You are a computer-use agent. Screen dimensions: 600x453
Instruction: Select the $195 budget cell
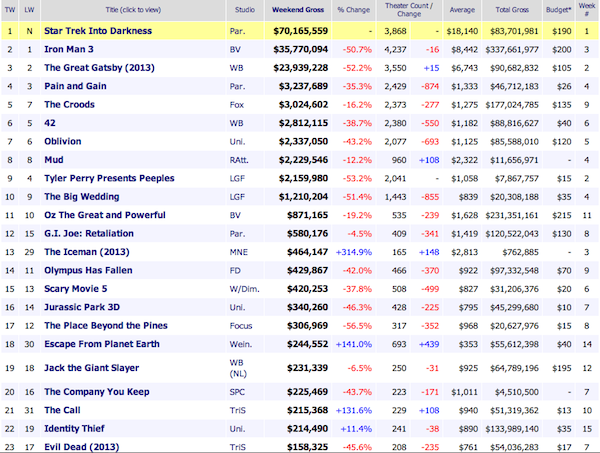tap(562, 368)
